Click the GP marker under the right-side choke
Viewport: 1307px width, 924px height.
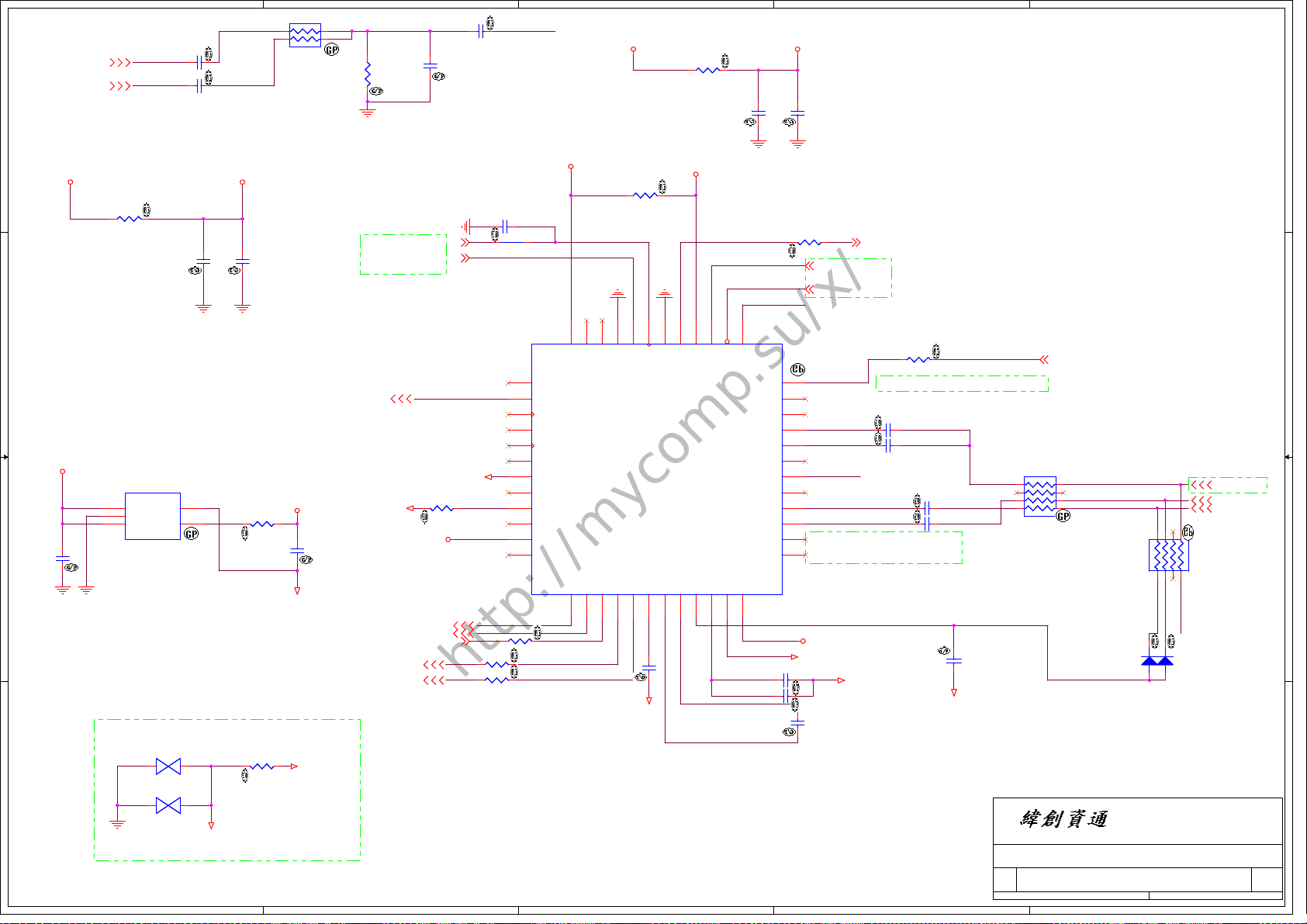pyautogui.click(x=1063, y=516)
